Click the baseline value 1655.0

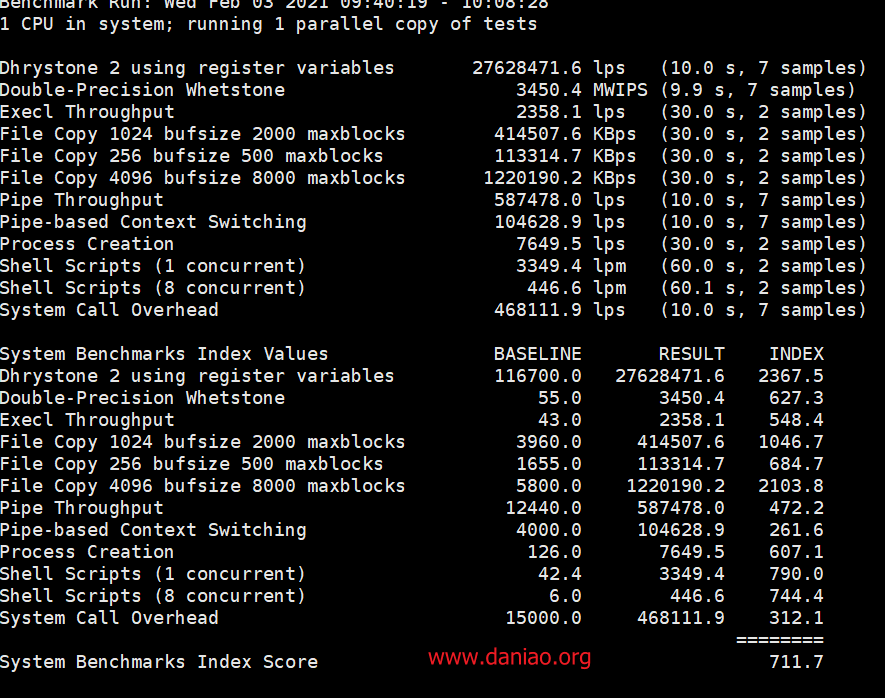coord(549,464)
